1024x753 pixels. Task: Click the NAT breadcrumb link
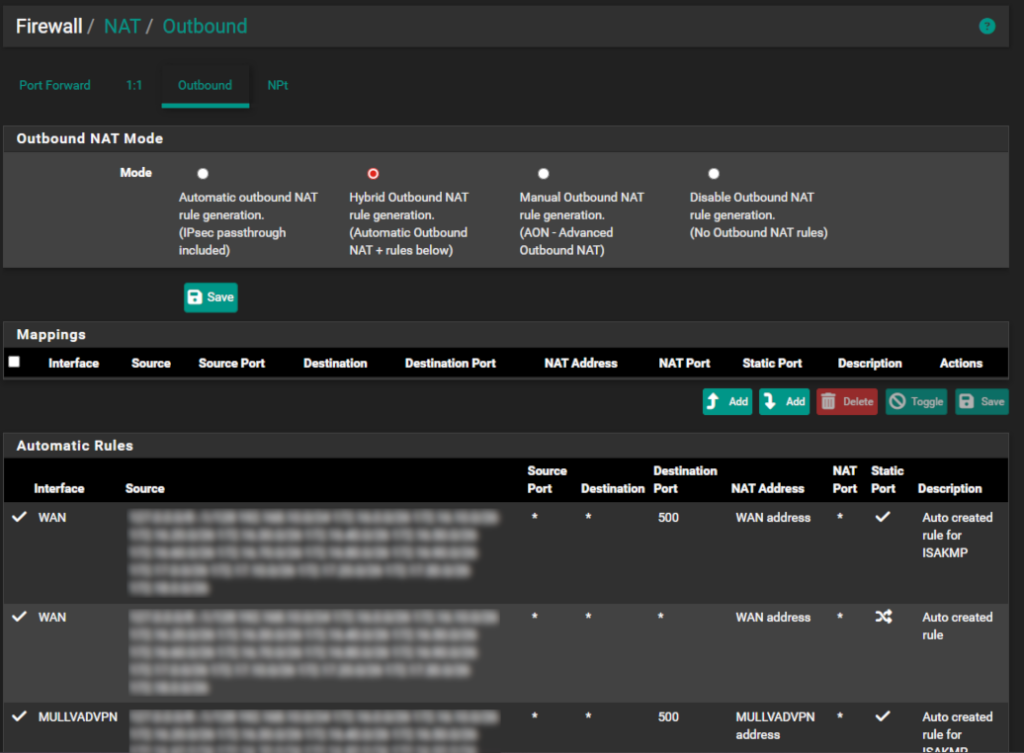point(122,26)
